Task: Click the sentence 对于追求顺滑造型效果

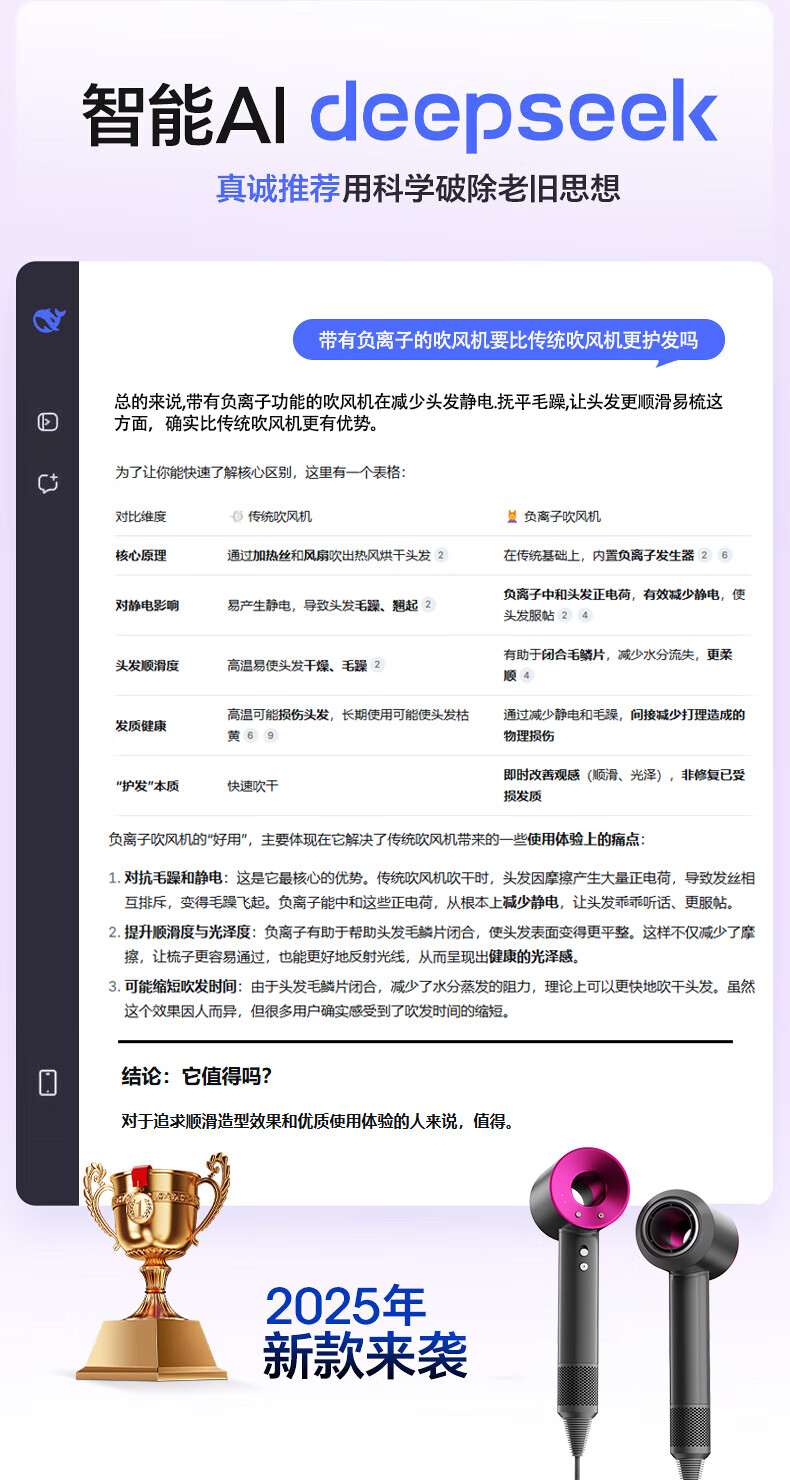Action: tap(317, 1121)
